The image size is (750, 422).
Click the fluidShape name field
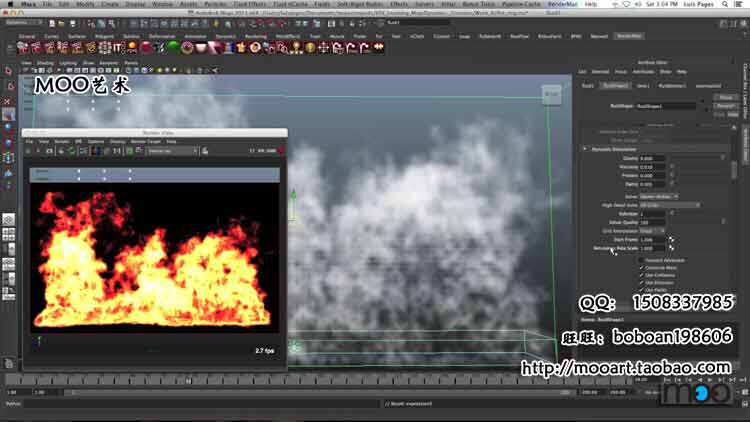click(666, 106)
